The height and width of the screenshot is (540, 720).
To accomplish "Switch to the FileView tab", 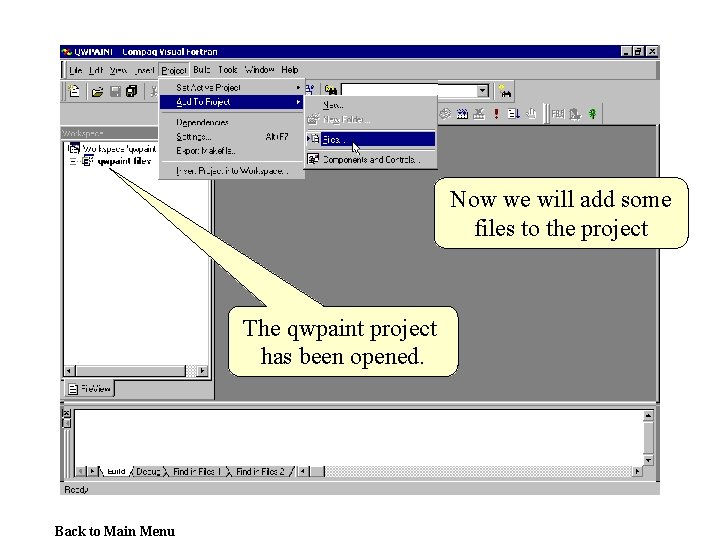I will 90,389.
